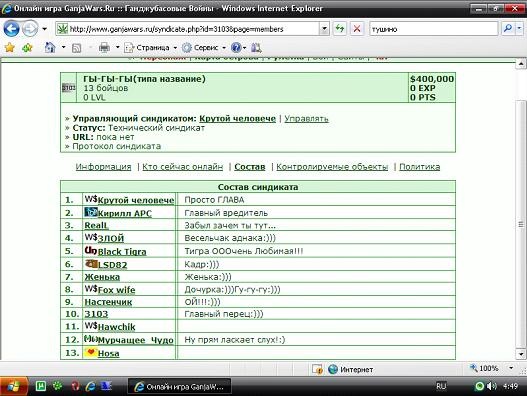Open member Hosa profile
Viewport: 527px width, 396px height.
tap(109, 354)
